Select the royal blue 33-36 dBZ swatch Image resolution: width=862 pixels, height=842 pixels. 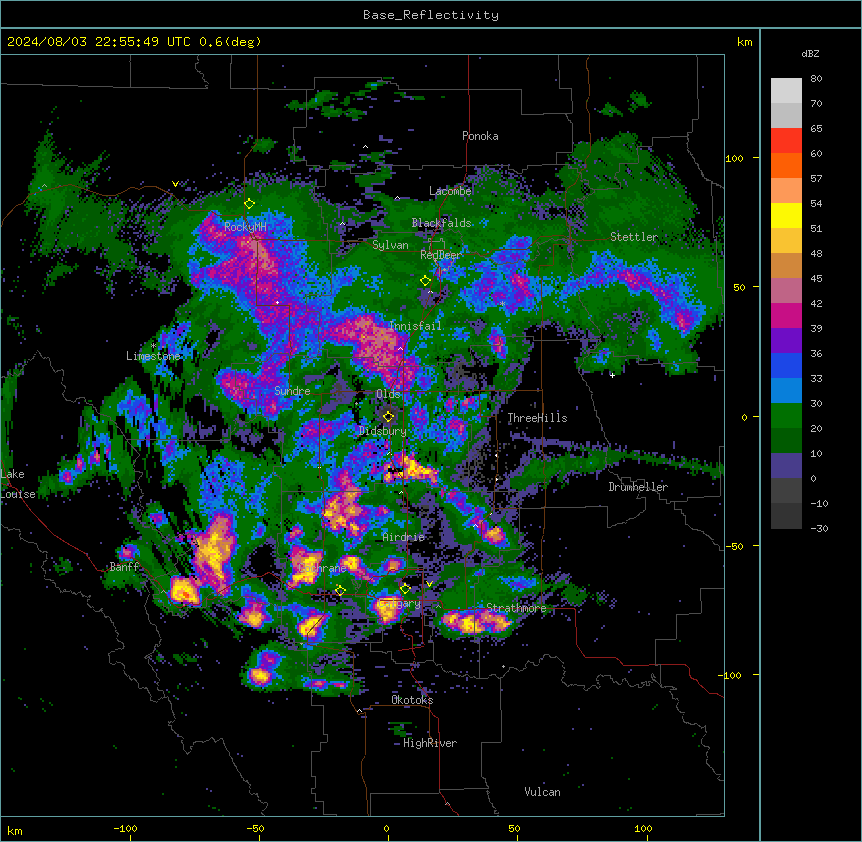tap(786, 365)
